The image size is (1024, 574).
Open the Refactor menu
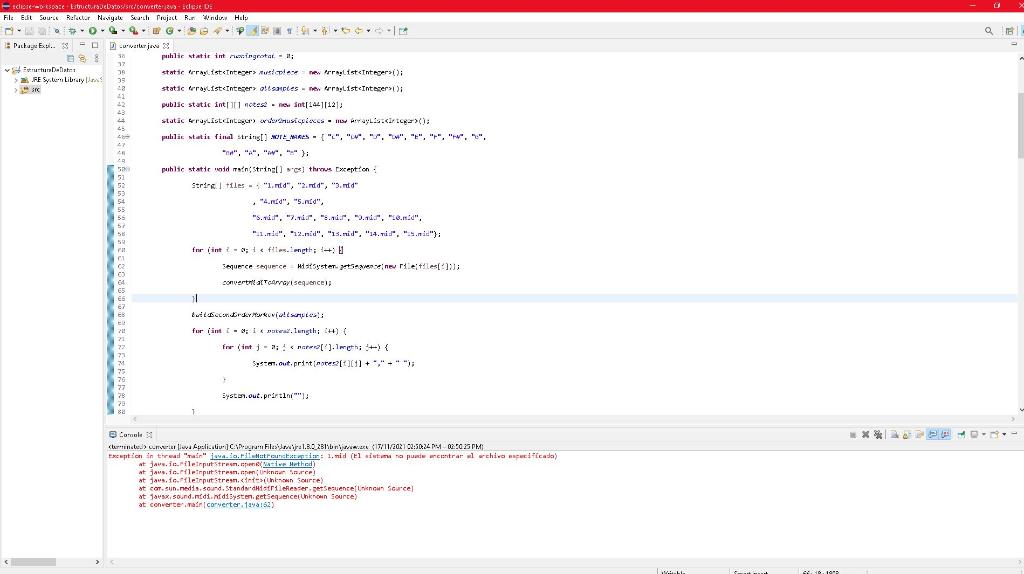pos(78,18)
